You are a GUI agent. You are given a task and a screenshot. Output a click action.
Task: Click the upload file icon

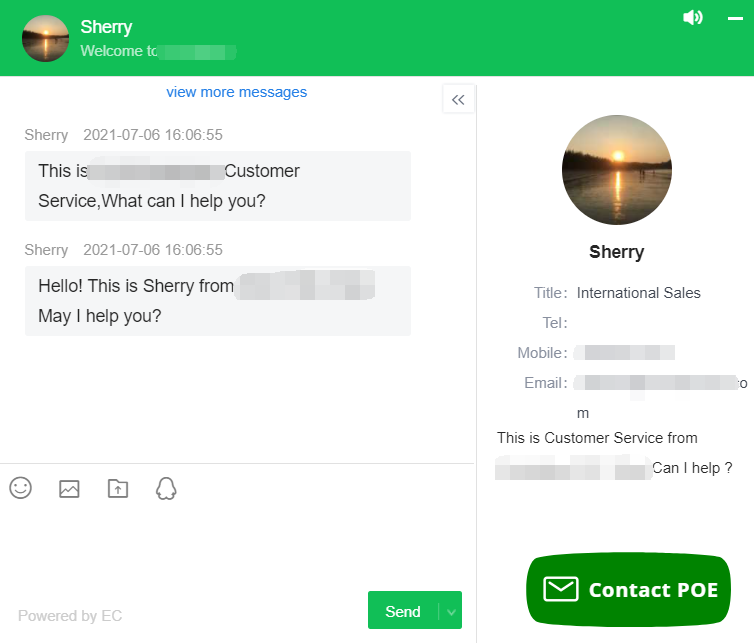118,489
